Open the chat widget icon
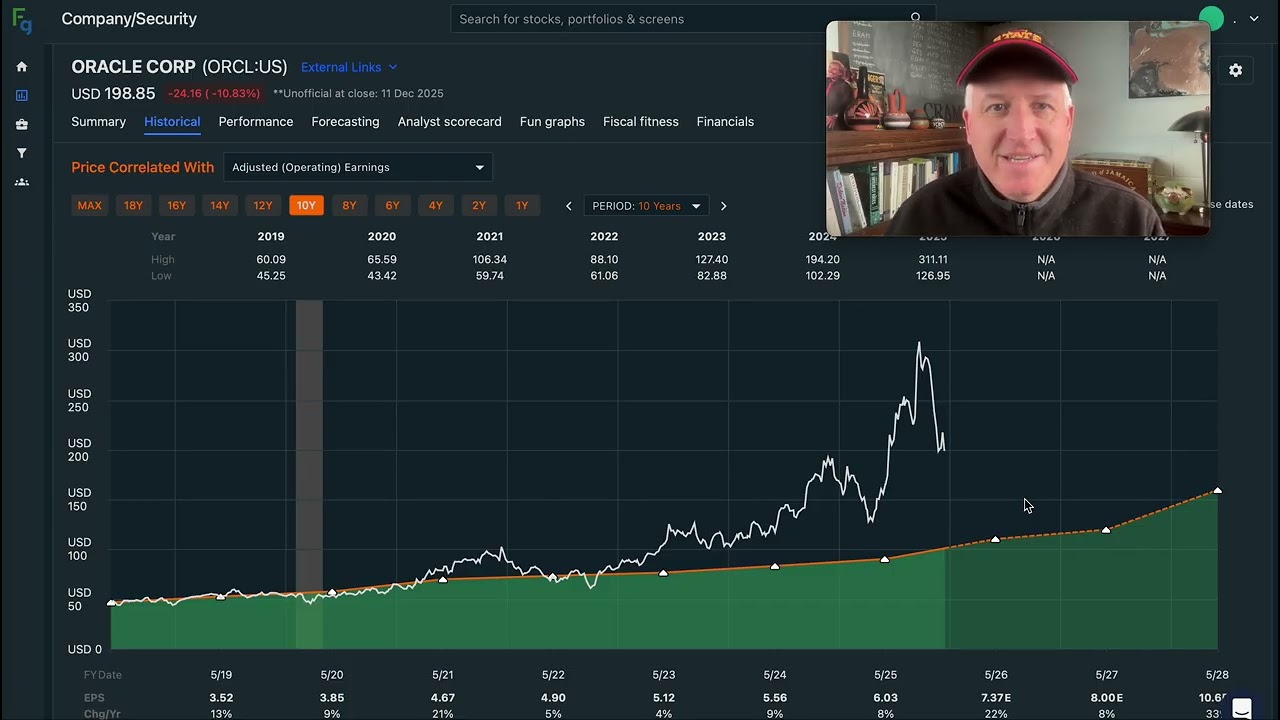 (x=1242, y=708)
